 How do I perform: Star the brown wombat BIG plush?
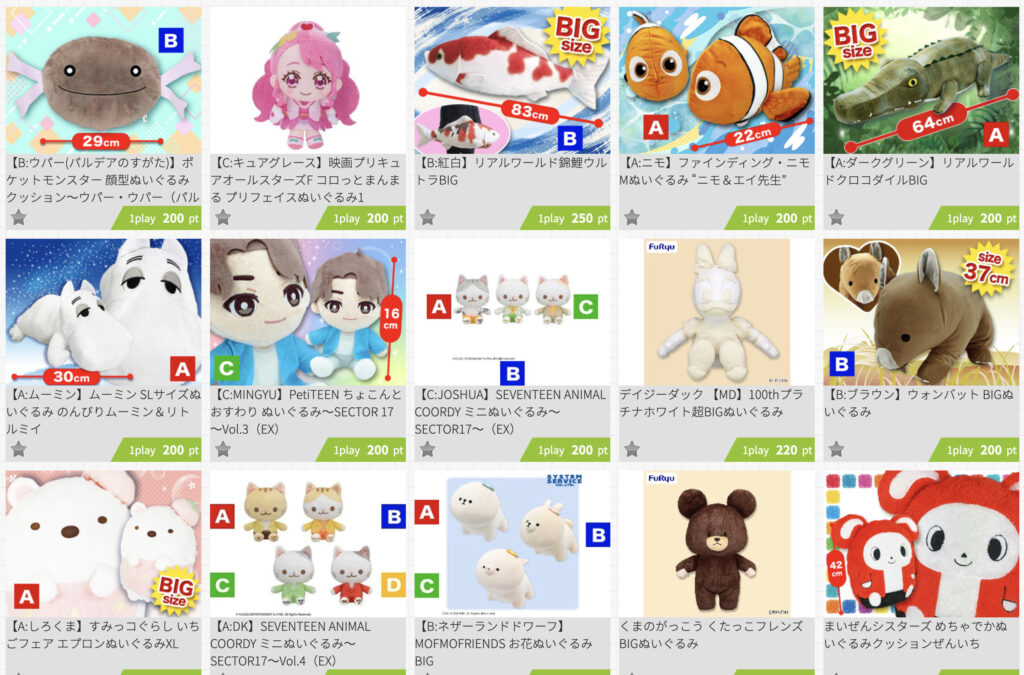tap(836, 449)
